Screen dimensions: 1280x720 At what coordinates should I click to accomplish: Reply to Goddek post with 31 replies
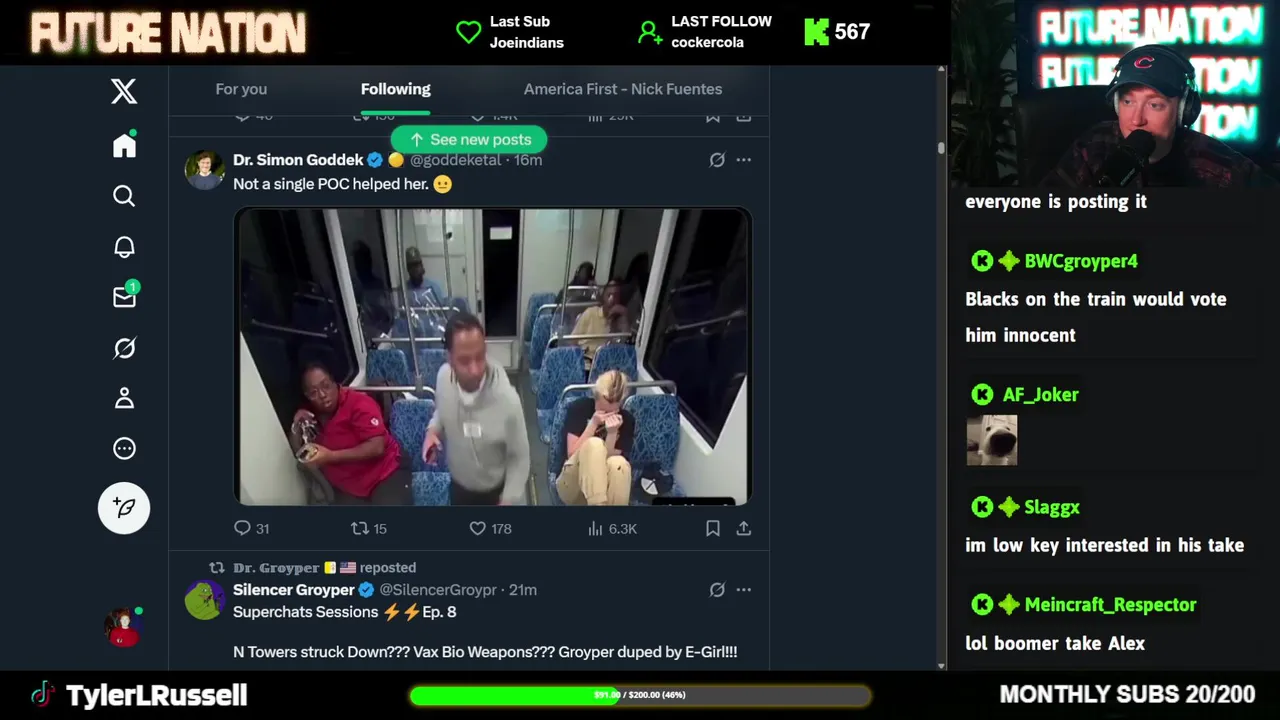click(251, 528)
